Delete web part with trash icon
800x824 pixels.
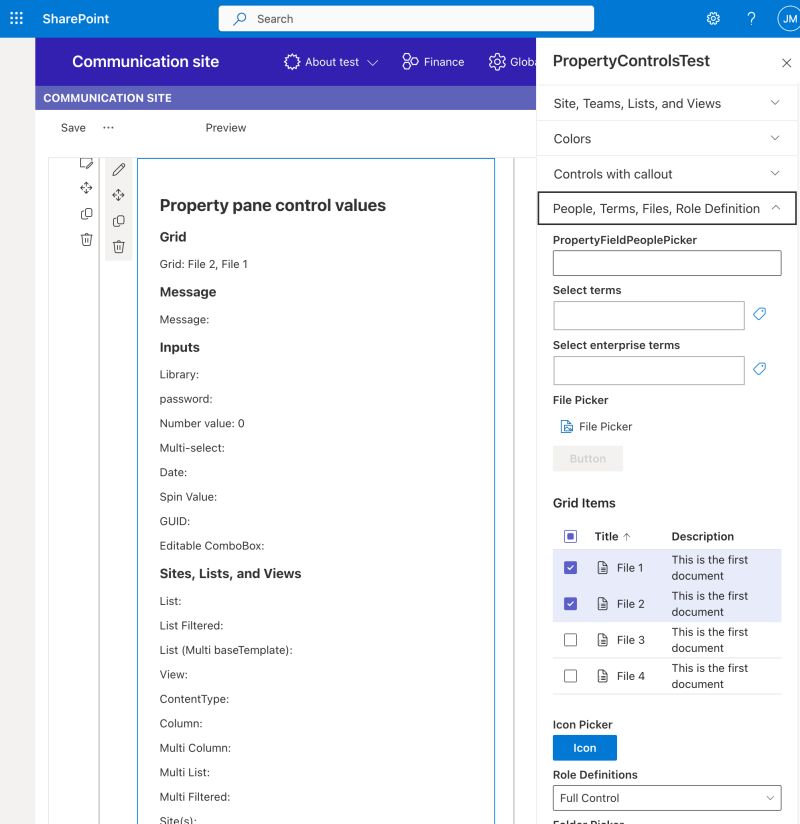click(x=119, y=246)
